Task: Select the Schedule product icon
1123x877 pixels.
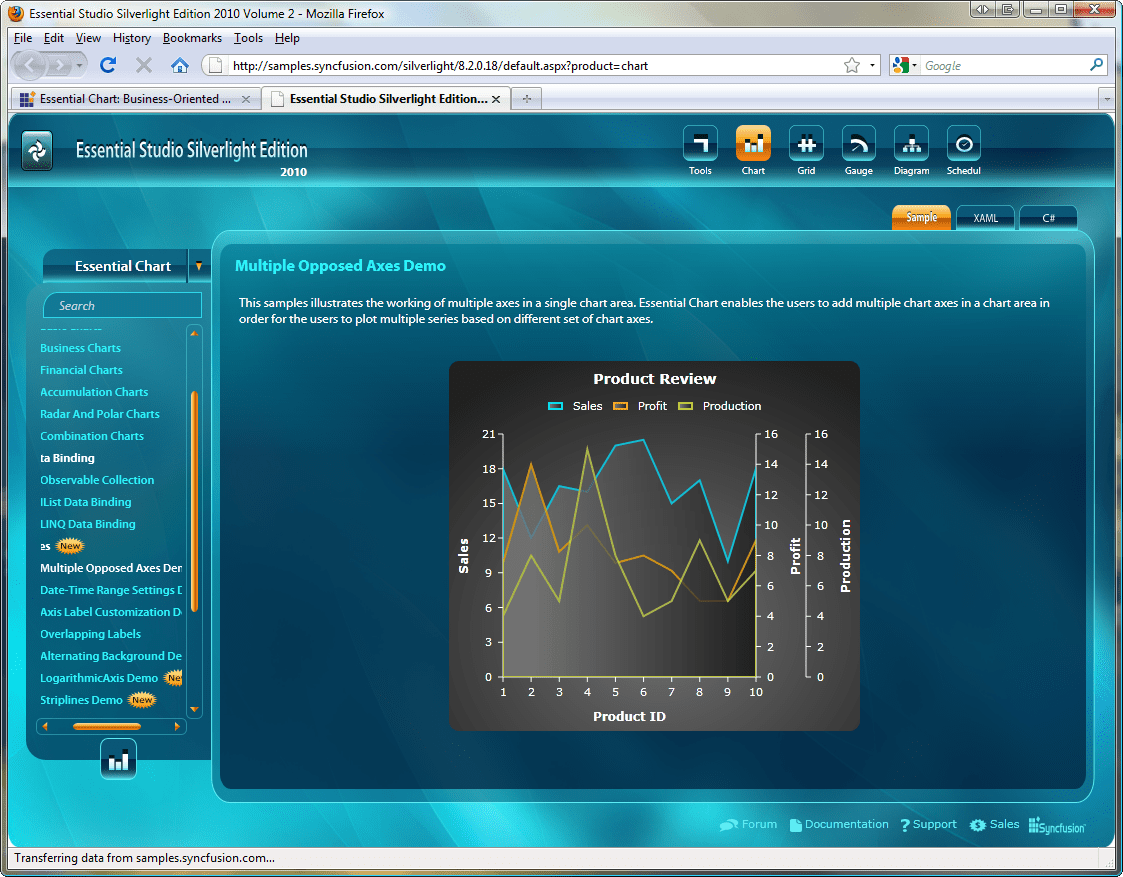Action: [963, 142]
